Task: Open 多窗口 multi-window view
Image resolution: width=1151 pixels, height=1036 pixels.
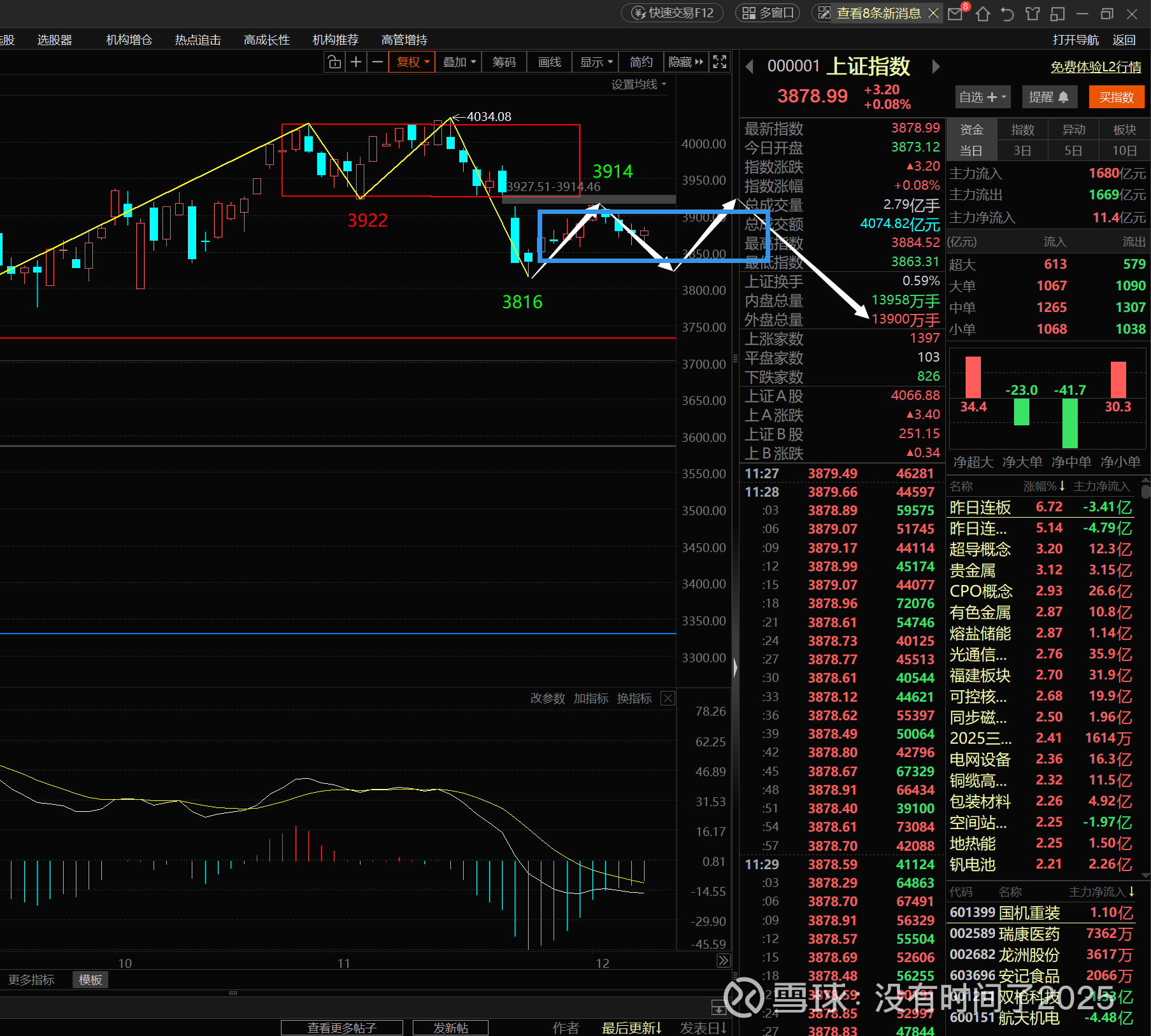Action: (x=768, y=13)
